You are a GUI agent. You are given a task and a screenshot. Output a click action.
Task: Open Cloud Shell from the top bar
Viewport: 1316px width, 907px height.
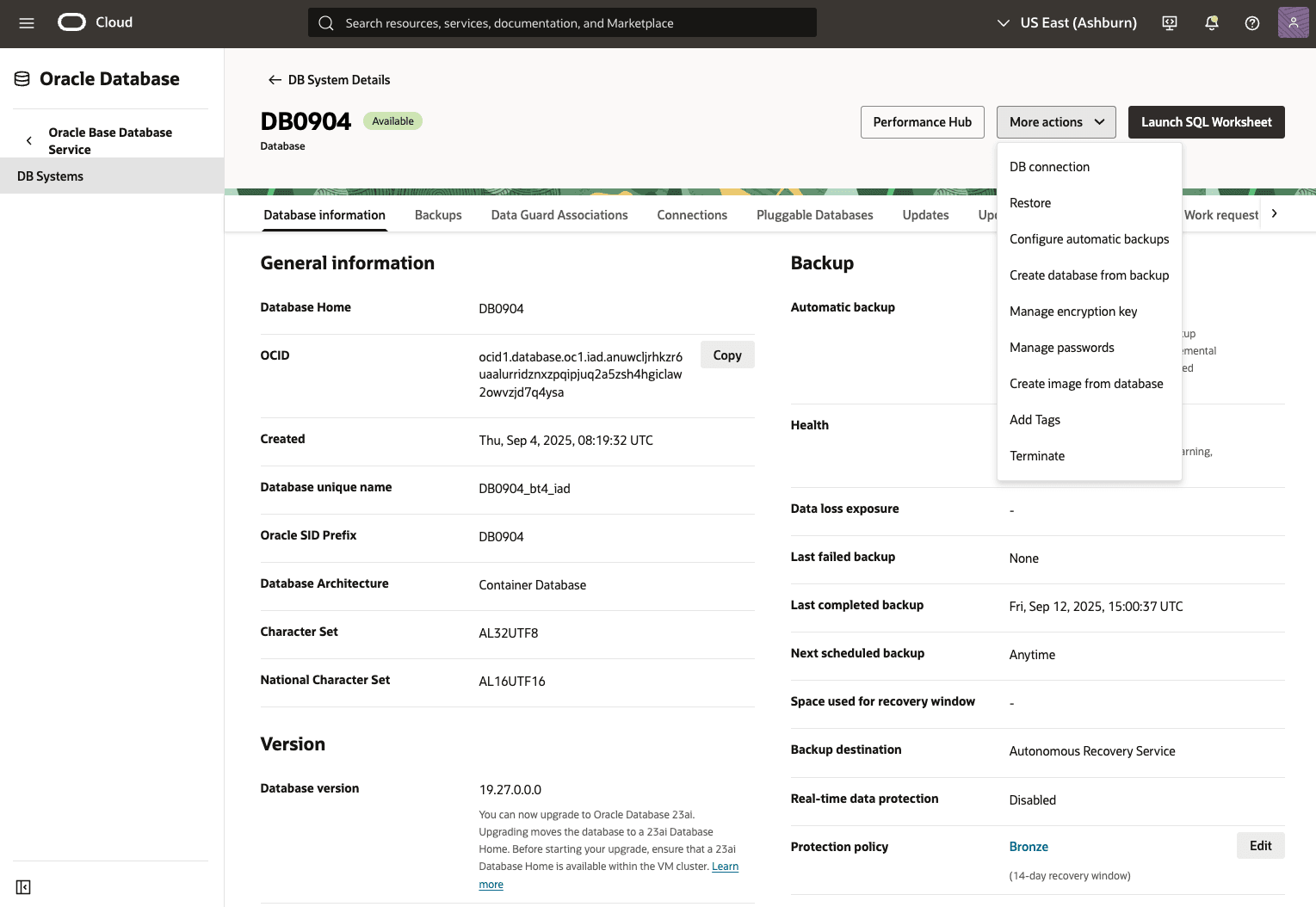coord(1169,23)
